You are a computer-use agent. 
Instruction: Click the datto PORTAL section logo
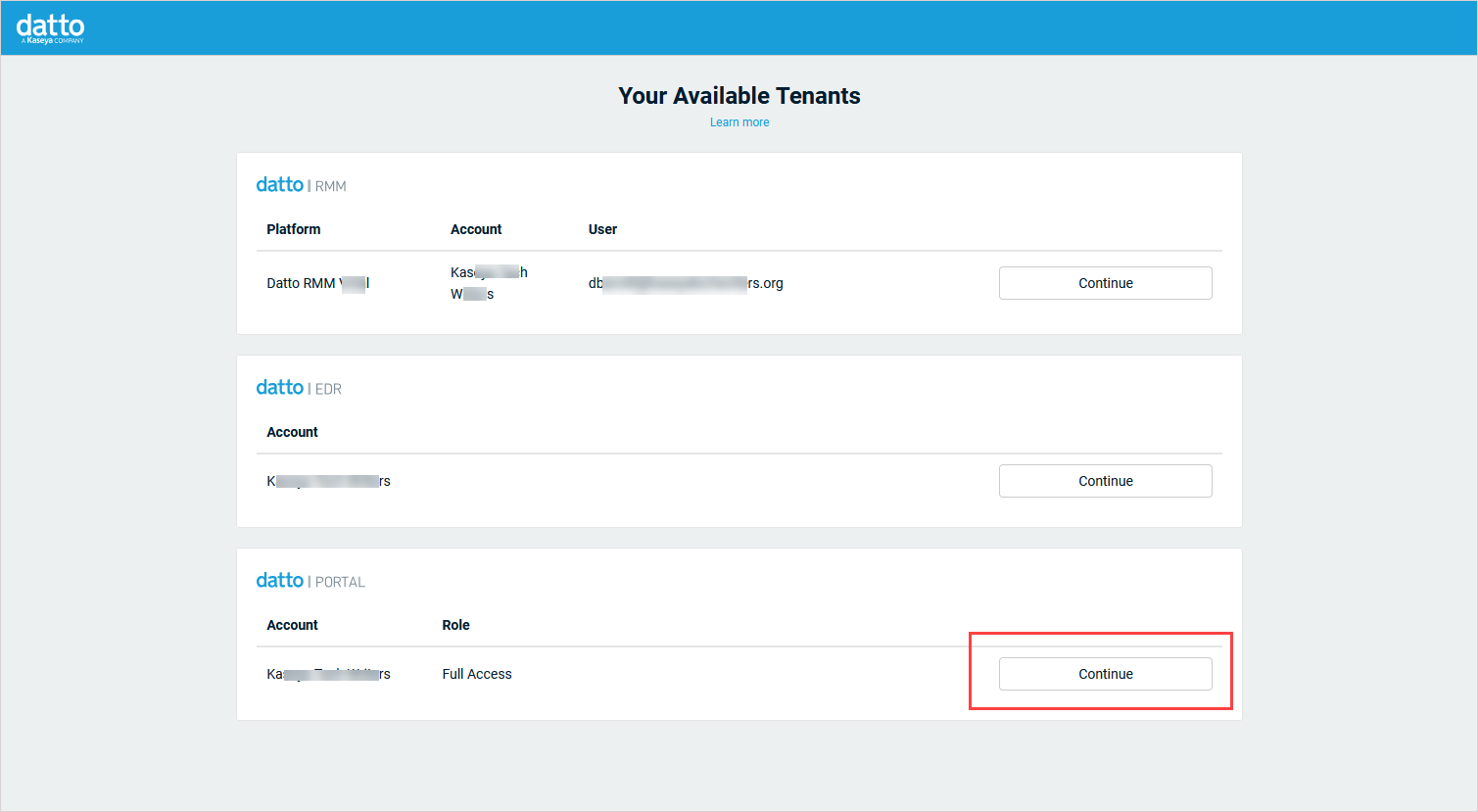pyautogui.click(x=310, y=580)
